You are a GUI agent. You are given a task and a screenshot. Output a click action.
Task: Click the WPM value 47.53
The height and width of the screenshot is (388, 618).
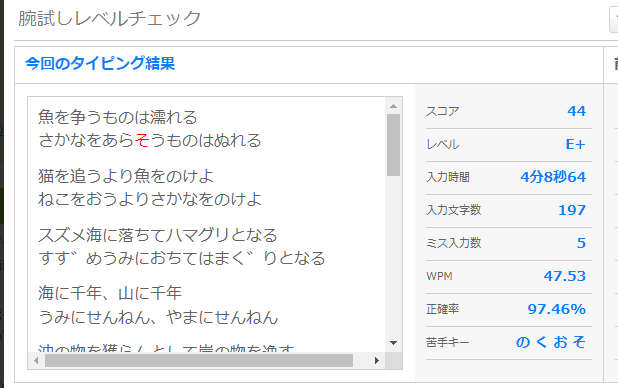[x=565, y=276]
